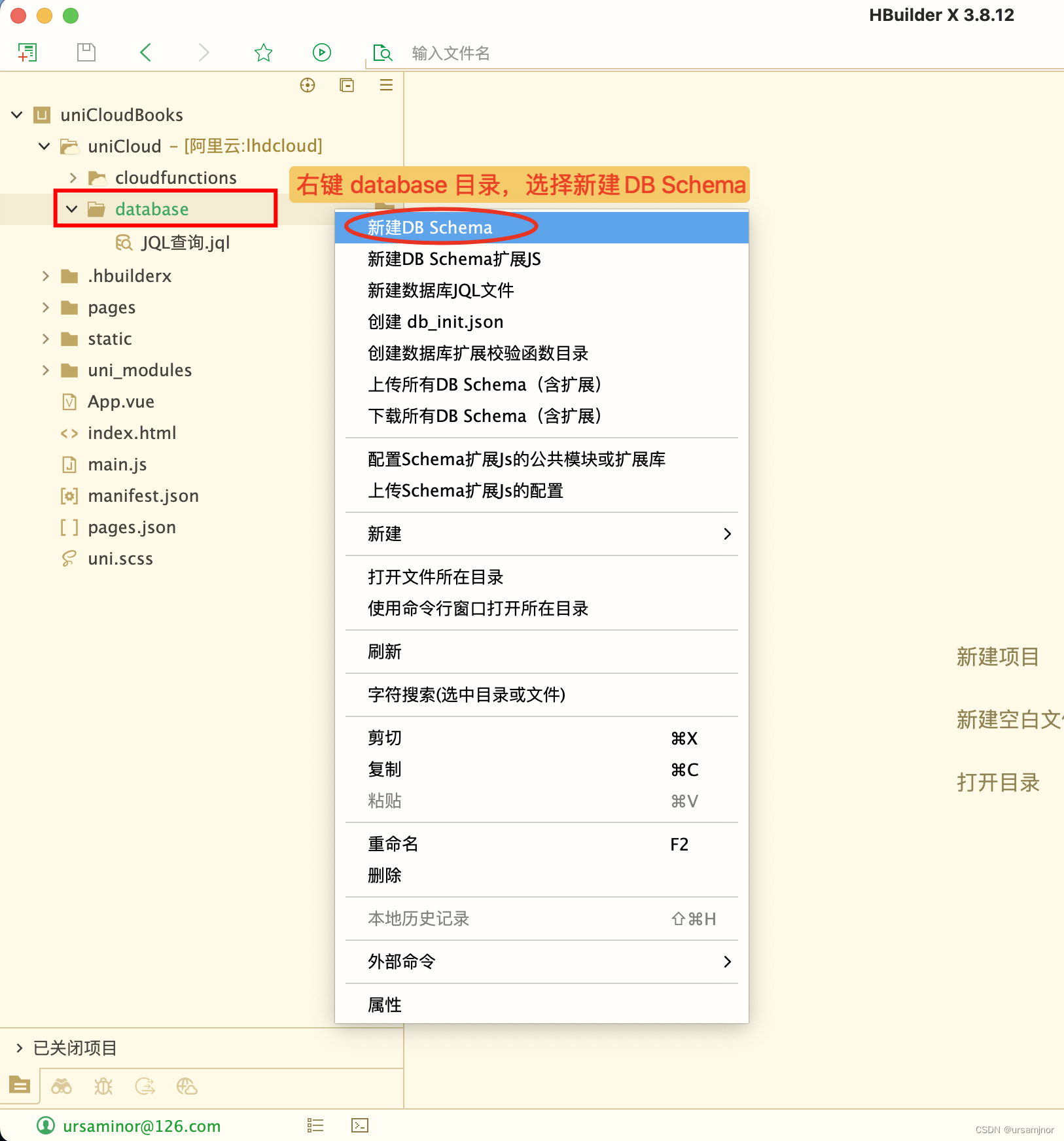Open the terminal icon in status bar

360,1125
